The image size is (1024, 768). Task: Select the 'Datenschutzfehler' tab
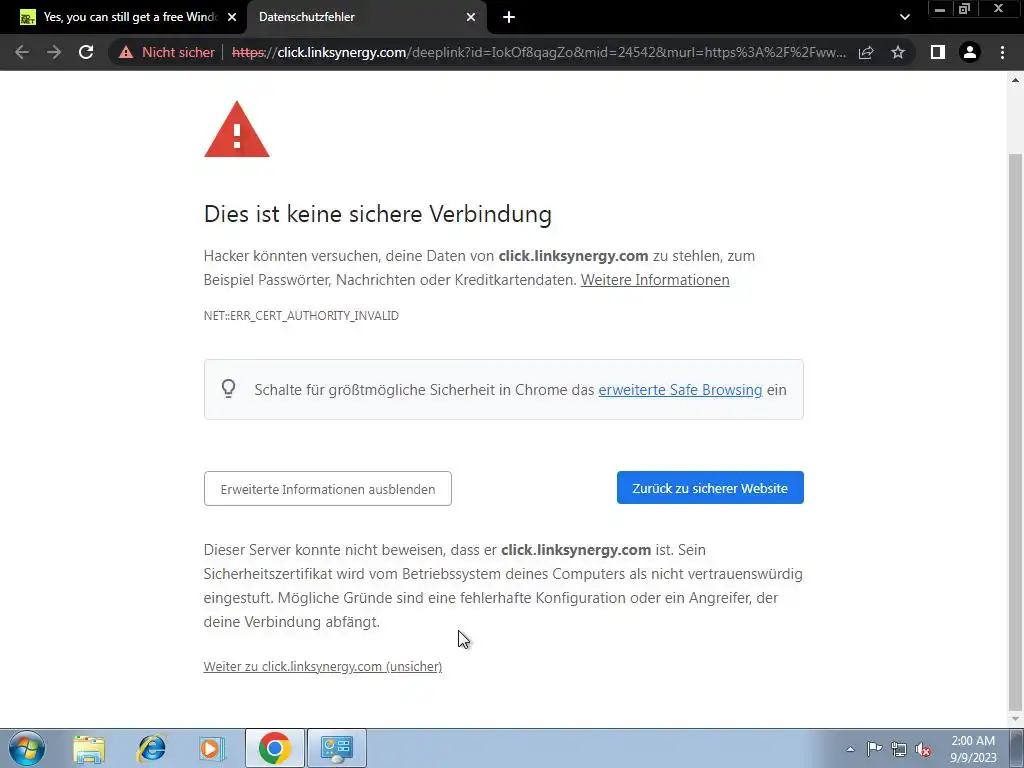tap(366, 17)
